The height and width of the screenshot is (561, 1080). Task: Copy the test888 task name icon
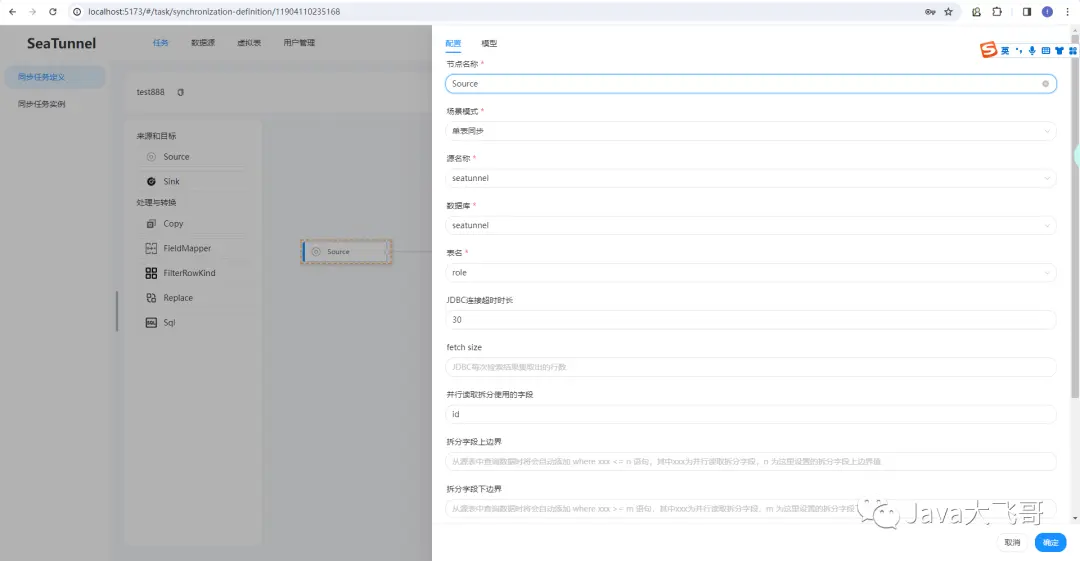(x=180, y=92)
